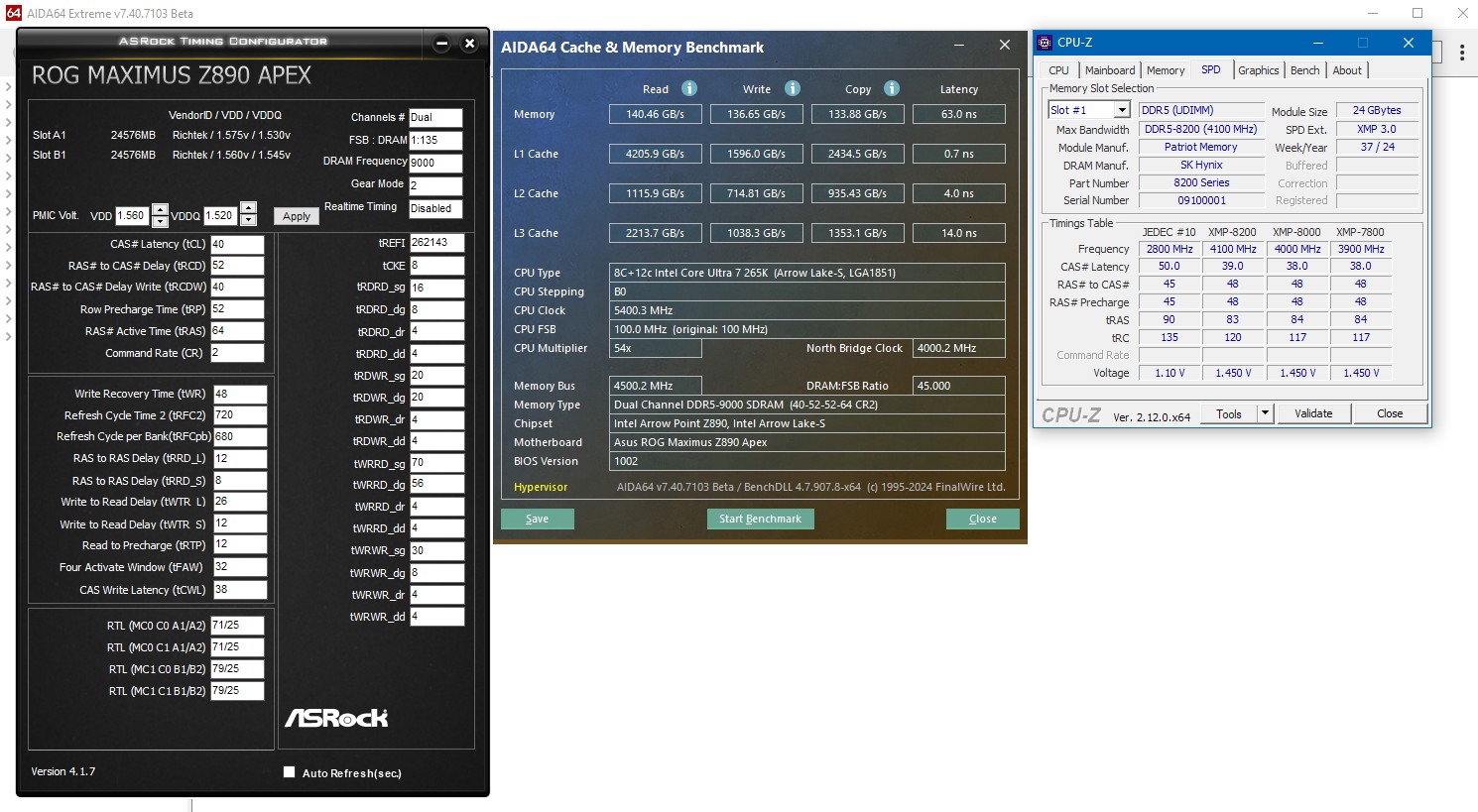Click the L3 Cache Copy value 1353.1 GB/s

[x=858, y=233]
